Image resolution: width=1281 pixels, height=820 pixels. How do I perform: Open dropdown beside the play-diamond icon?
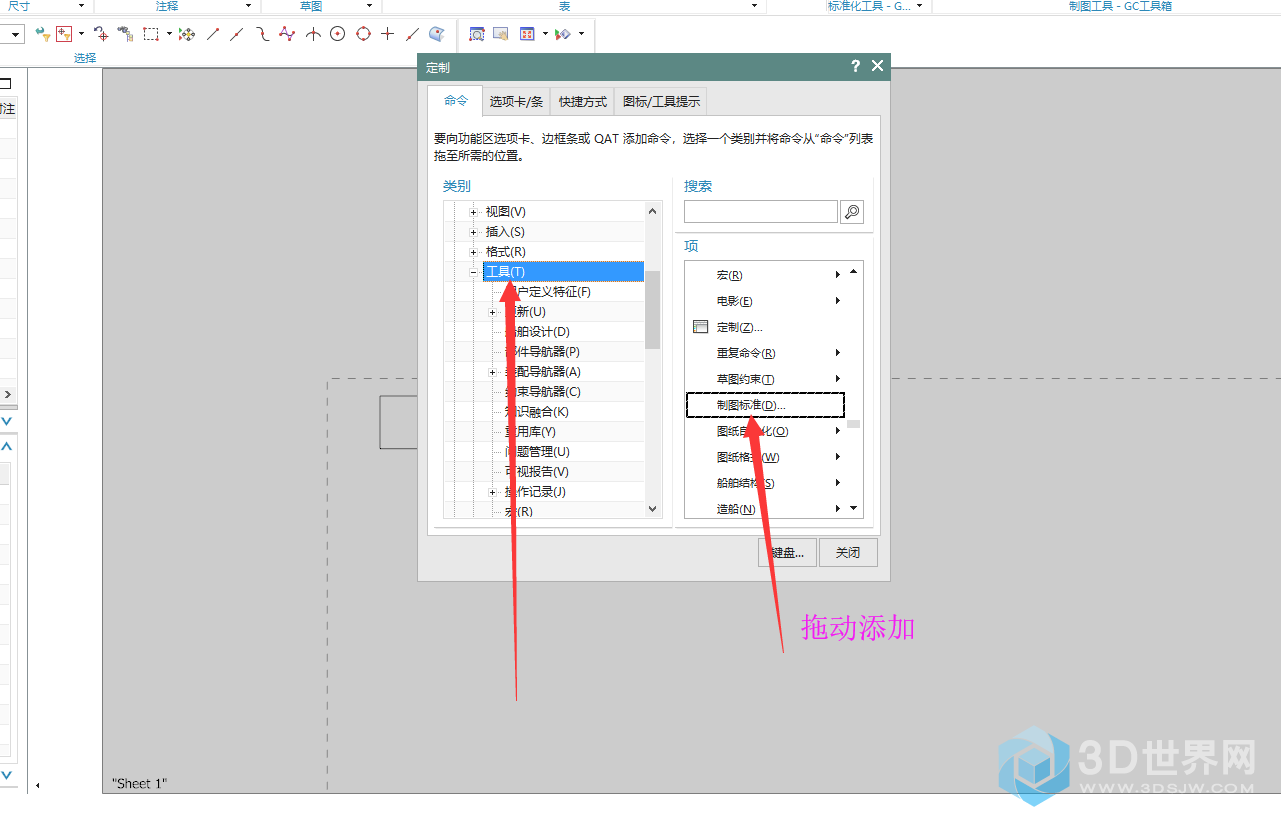[581, 34]
